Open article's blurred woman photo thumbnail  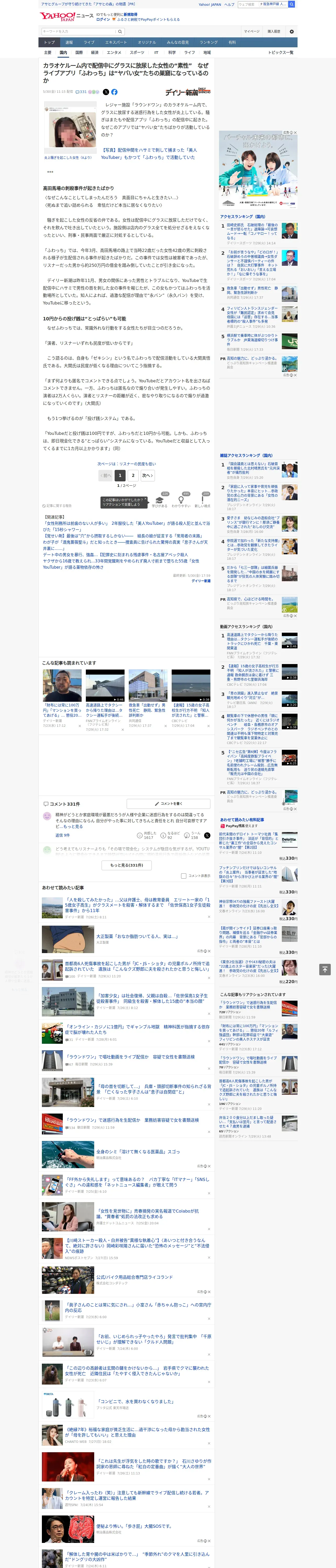pyautogui.click(x=70, y=128)
